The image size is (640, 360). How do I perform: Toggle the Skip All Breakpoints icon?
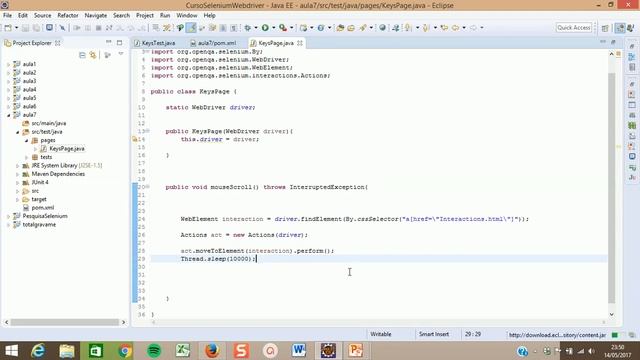[62, 28]
